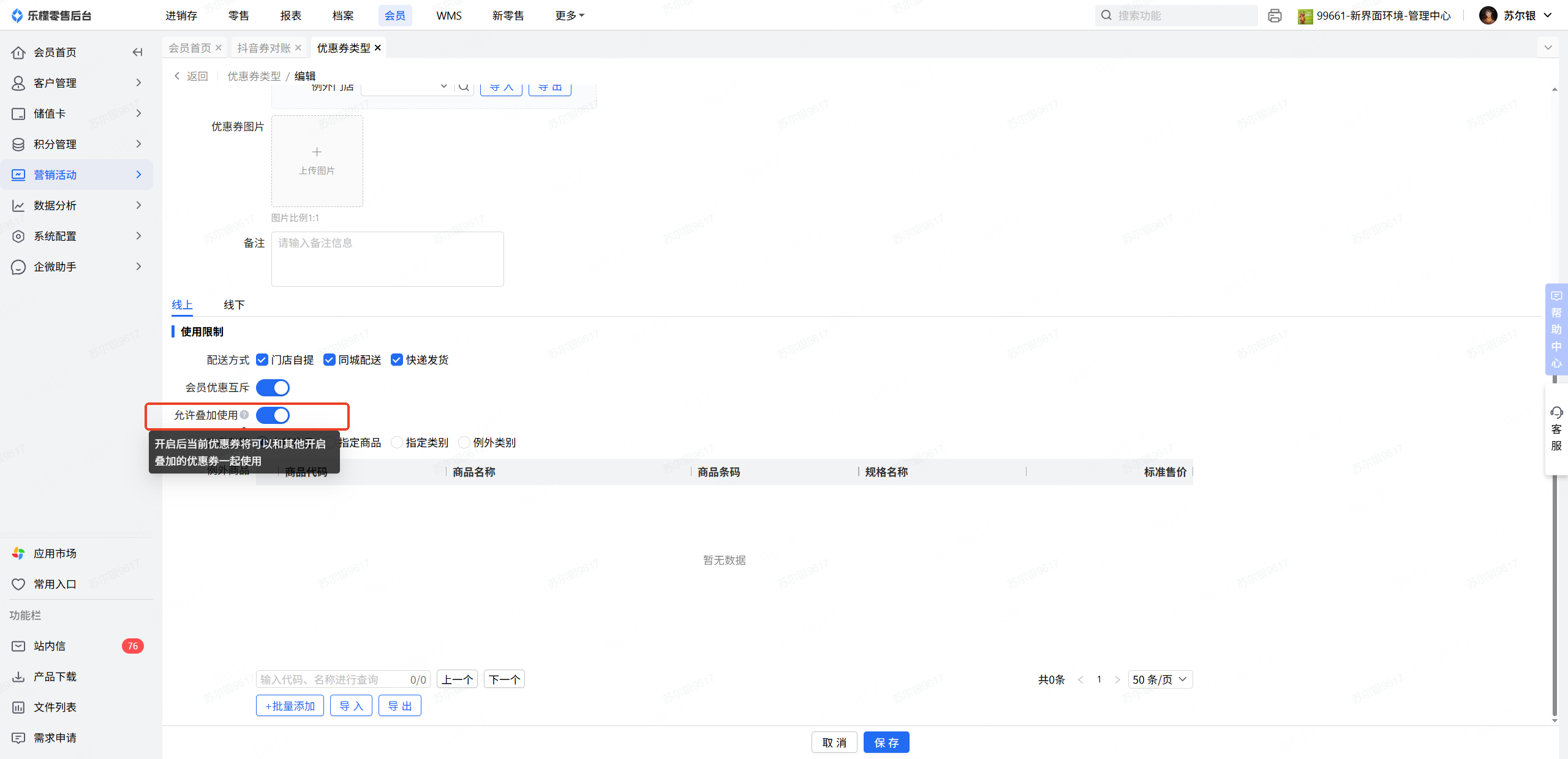The height and width of the screenshot is (759, 1568).
Task: Disable the 允许叠加使用 toggle
Action: tap(273, 415)
